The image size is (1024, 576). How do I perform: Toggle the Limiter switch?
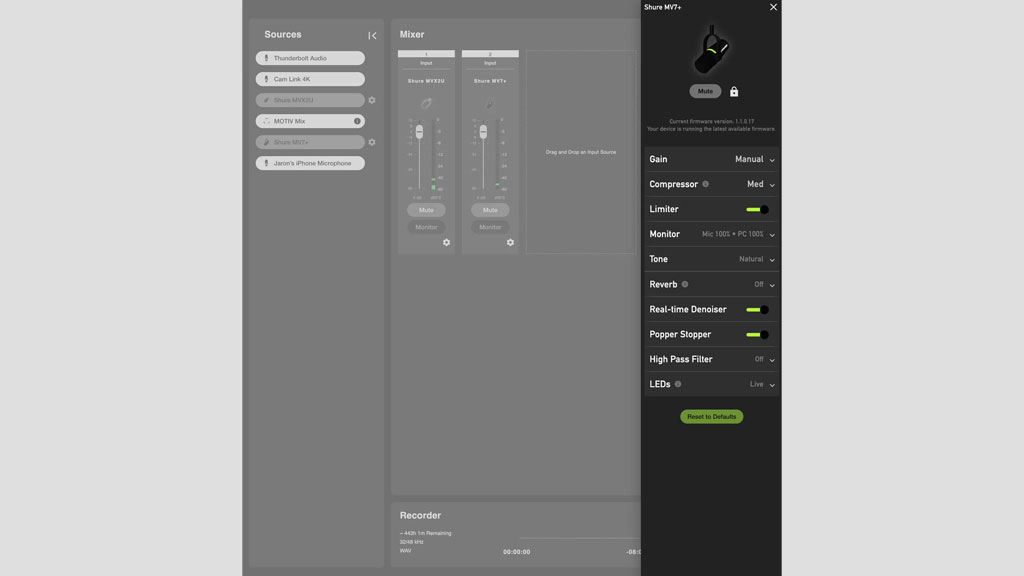coord(758,210)
